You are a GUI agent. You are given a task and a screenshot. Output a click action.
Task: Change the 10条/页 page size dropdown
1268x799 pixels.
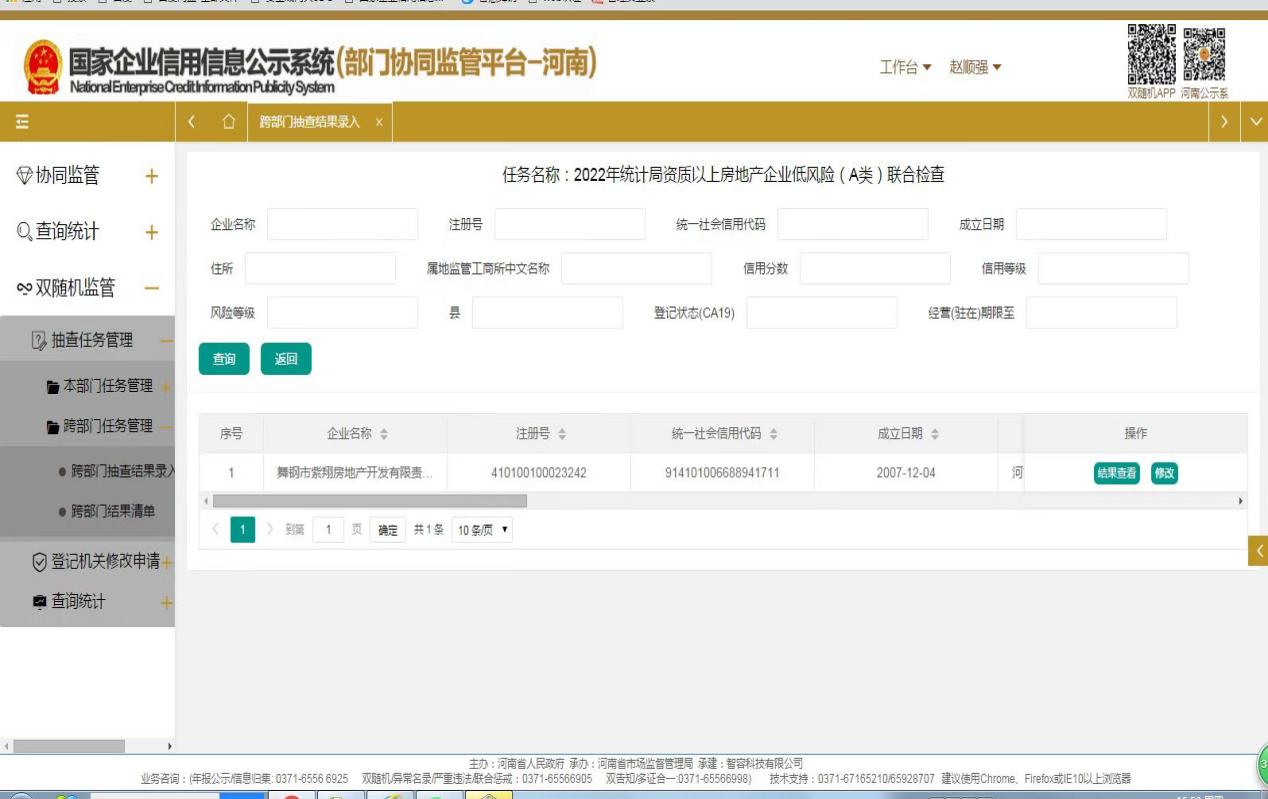(482, 531)
